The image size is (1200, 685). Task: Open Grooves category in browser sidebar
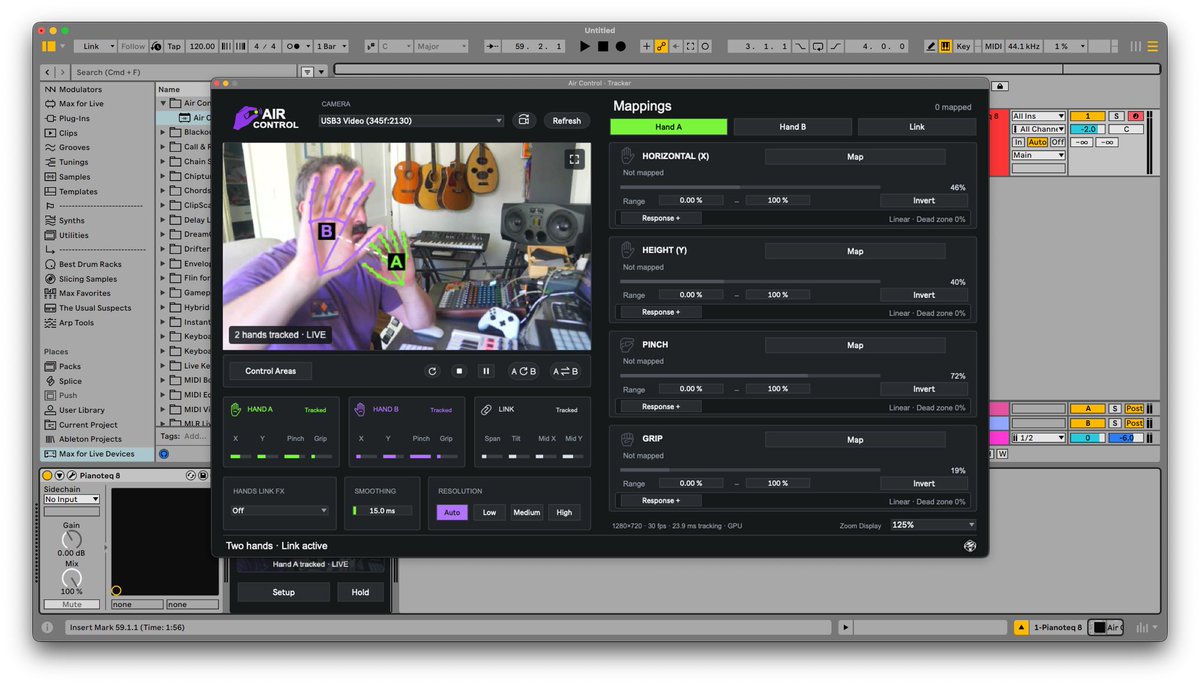coord(74,148)
